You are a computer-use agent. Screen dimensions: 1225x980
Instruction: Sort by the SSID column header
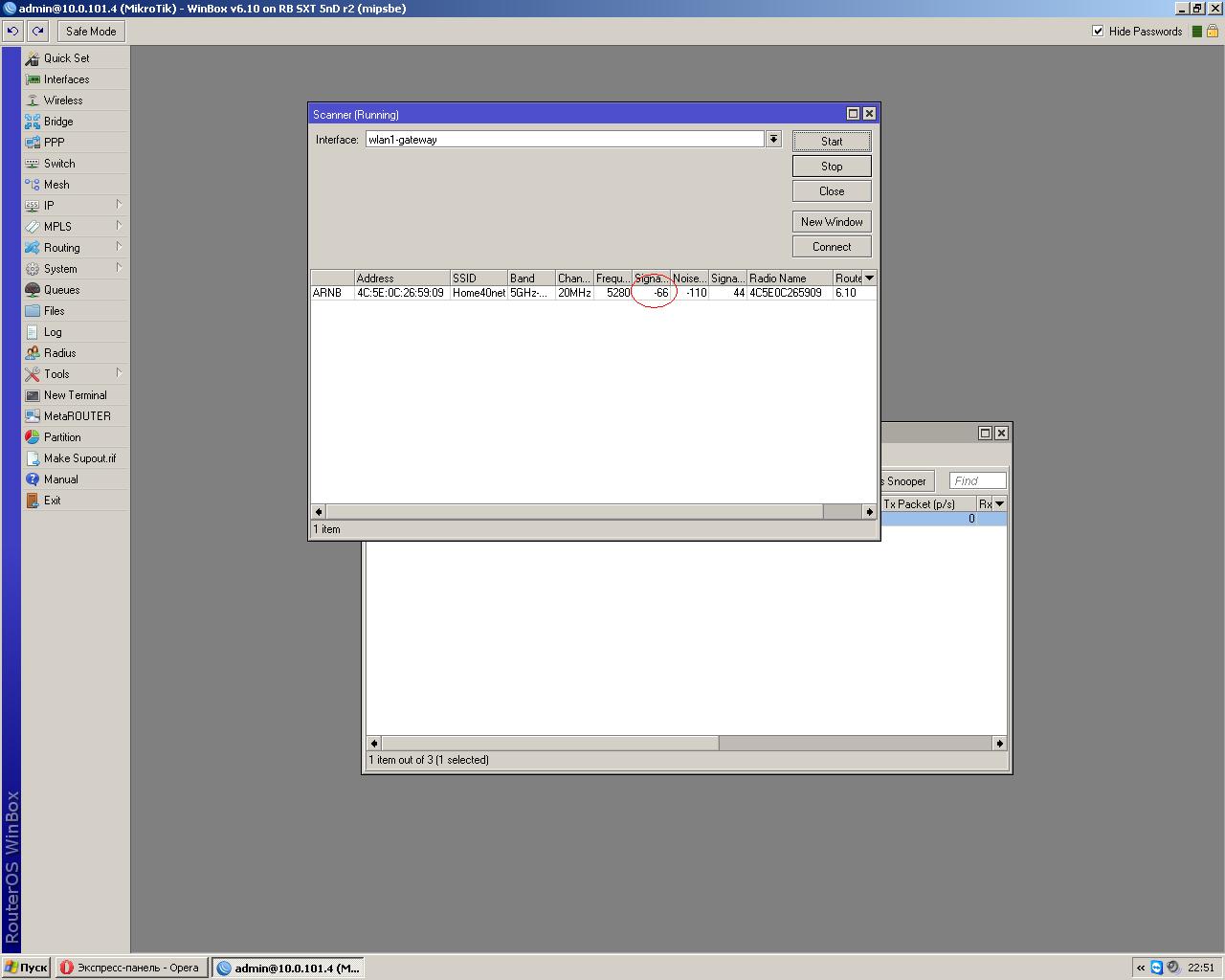coord(479,278)
